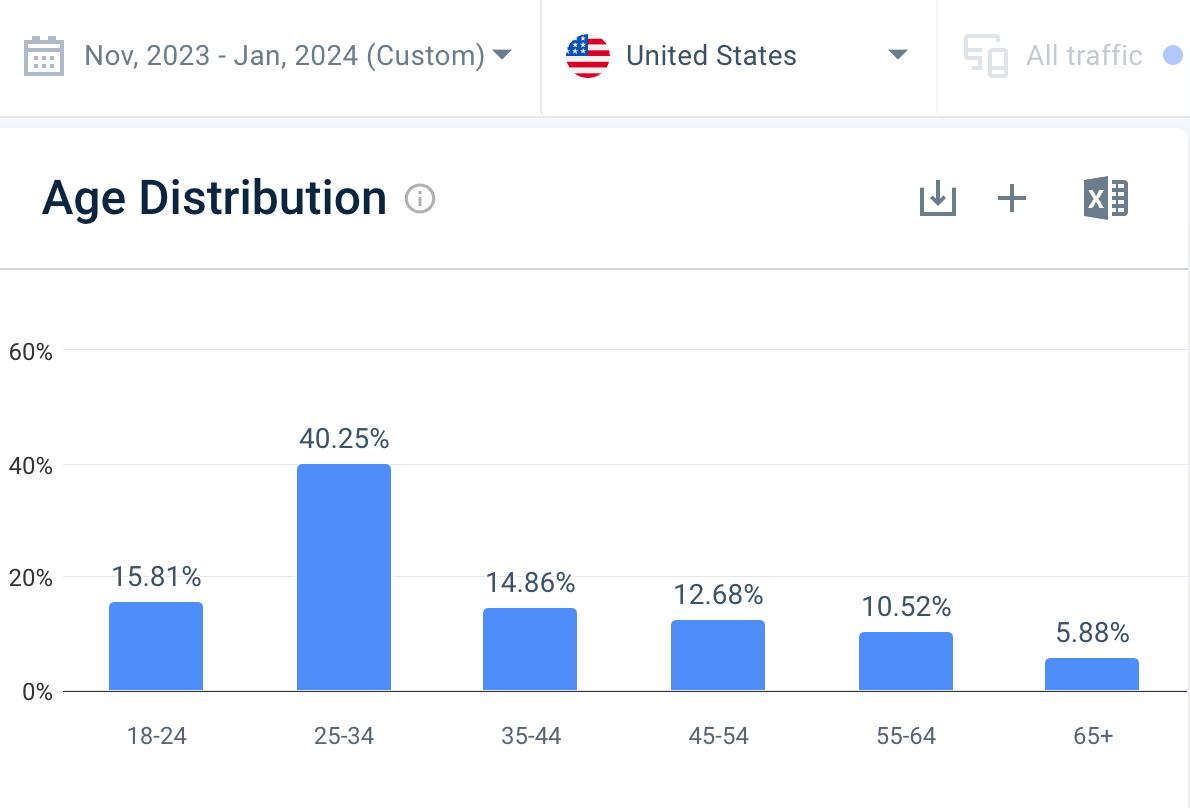Select the United States flag icon
The width and height of the screenshot is (1190, 808).
pos(588,56)
